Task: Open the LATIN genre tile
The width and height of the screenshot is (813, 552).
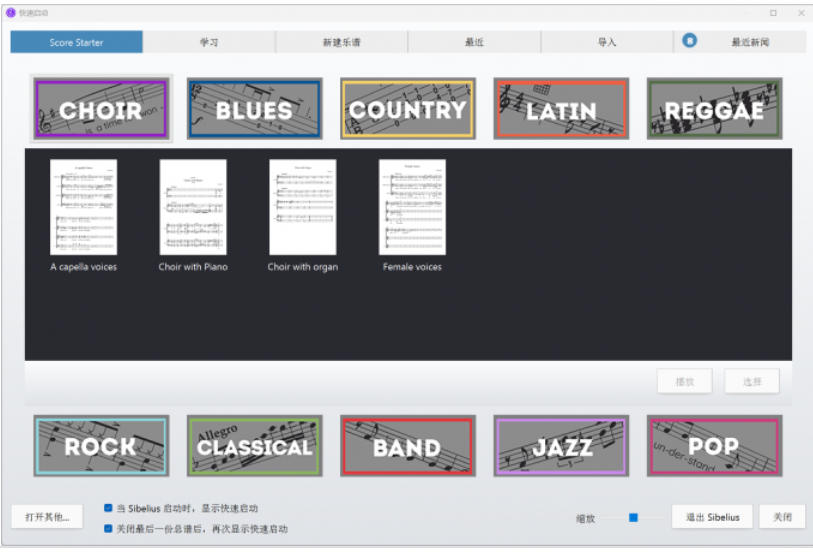Action: tap(561, 109)
